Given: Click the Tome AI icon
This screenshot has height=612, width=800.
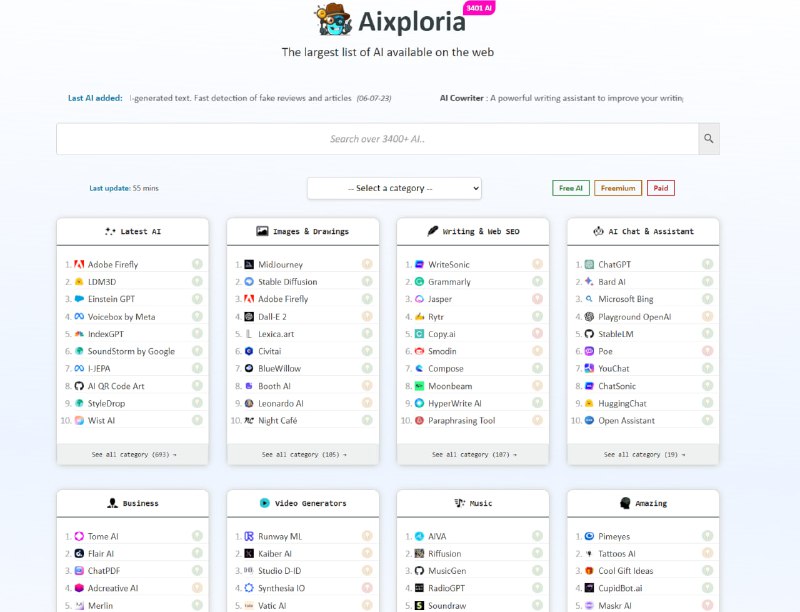Looking at the screenshot, I should click(x=79, y=536).
